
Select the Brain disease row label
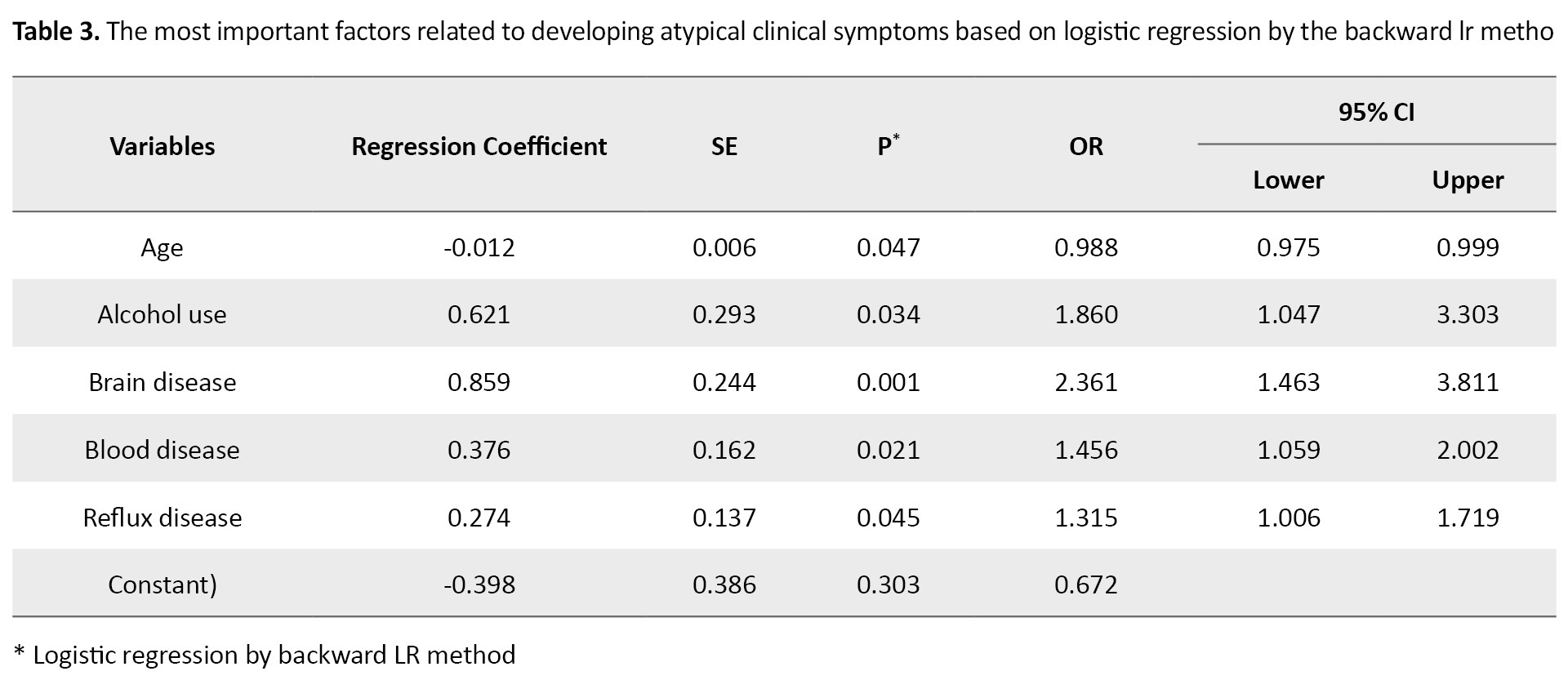(162, 382)
